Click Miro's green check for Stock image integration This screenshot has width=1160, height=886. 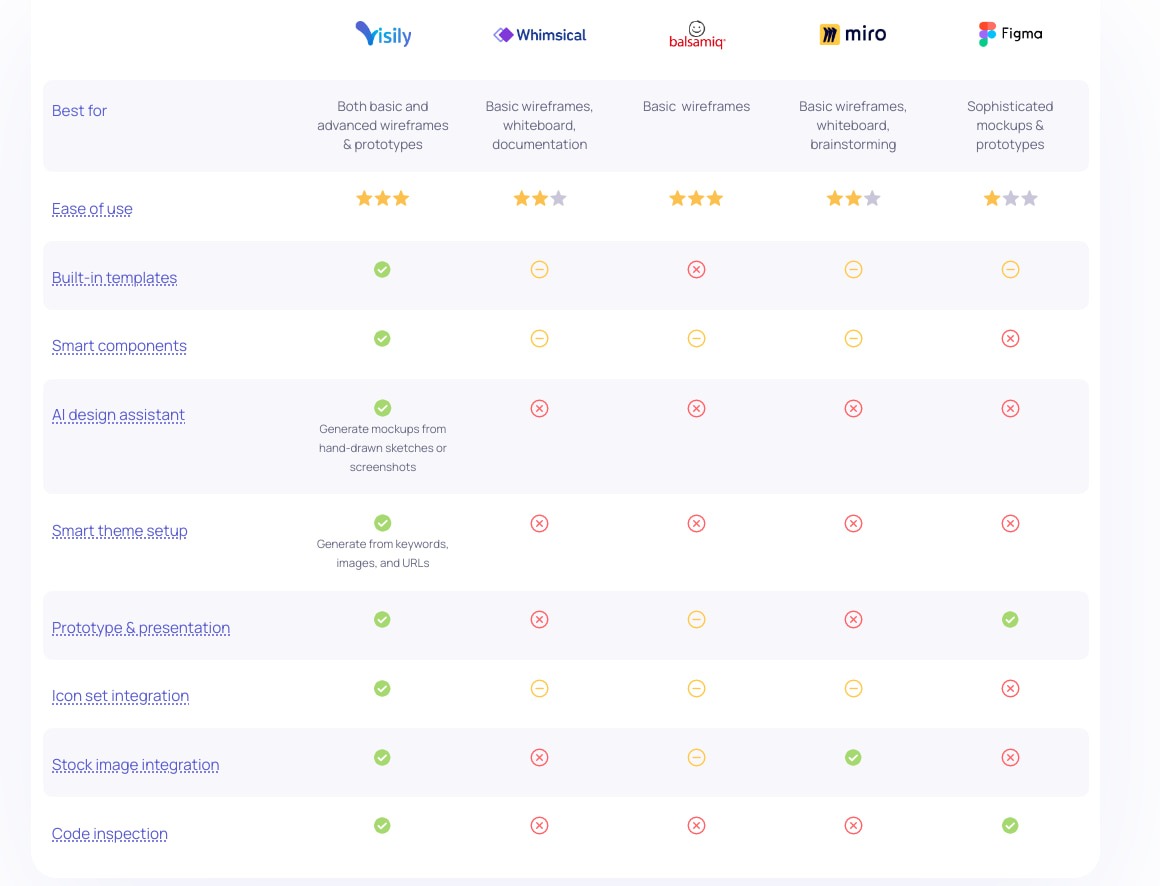[x=853, y=757]
